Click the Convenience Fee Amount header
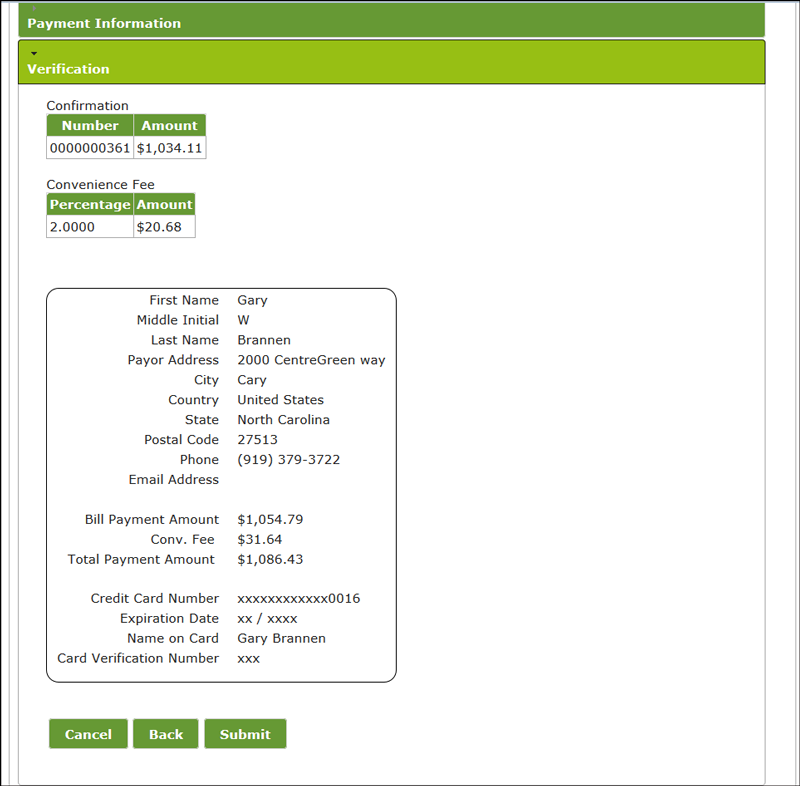The height and width of the screenshot is (786, 800). pyautogui.click(x=164, y=205)
